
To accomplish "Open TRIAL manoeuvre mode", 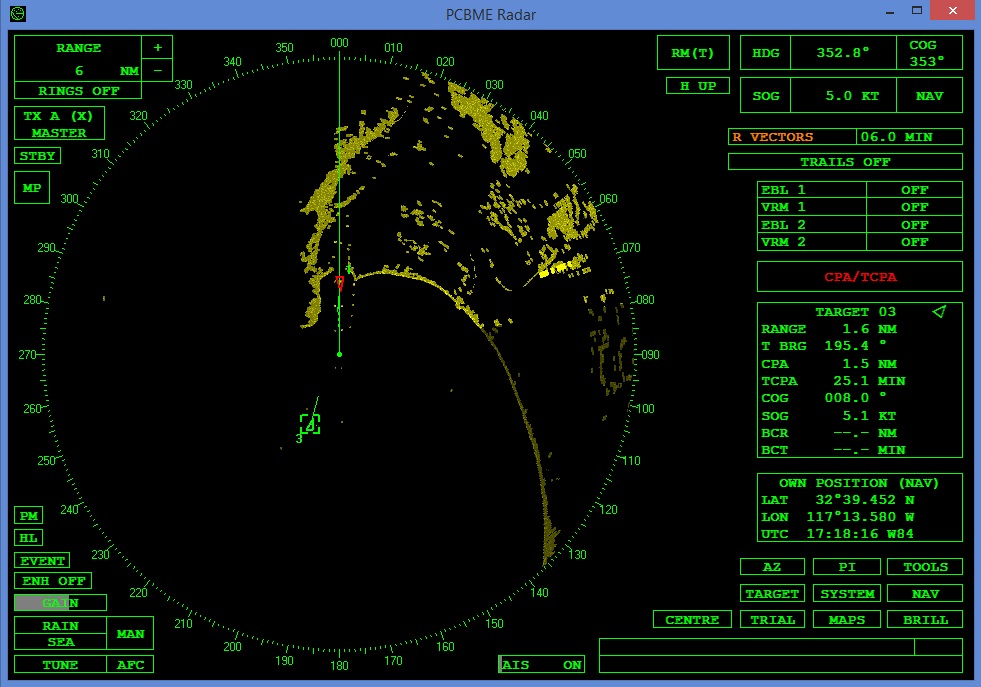I will coord(772,619).
